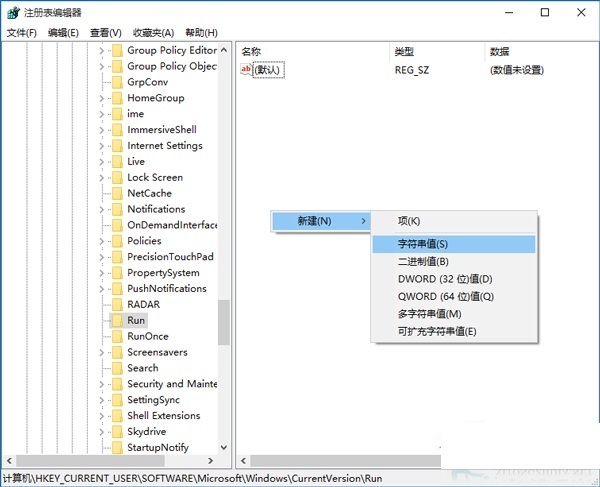600x487 pixels.
Task: Choose 项(K) from the submenu
Action: [454, 221]
